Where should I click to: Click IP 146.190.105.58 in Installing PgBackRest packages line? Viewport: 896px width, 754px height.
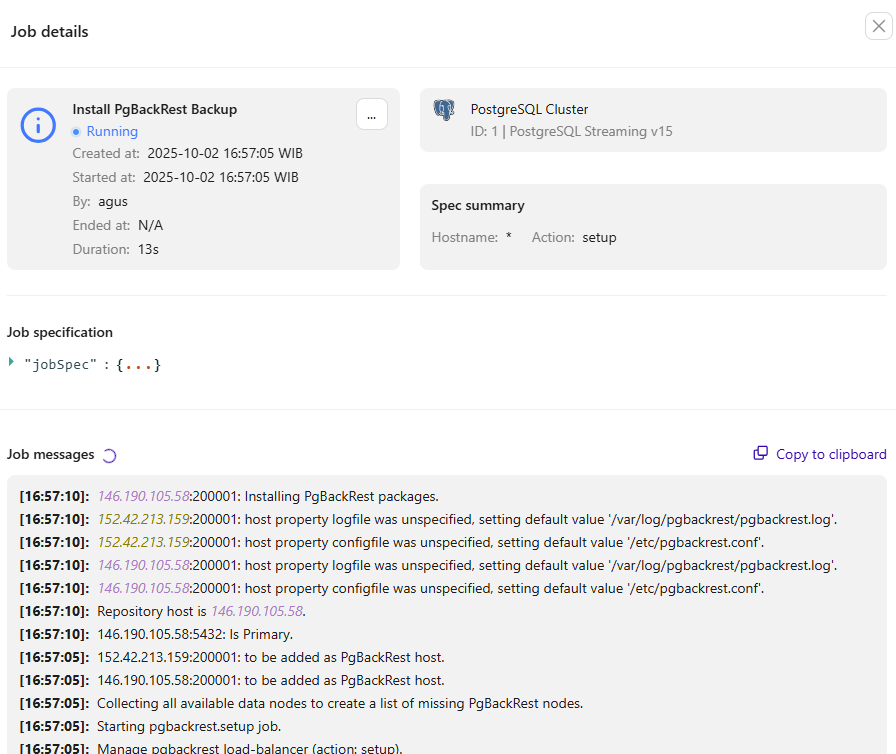point(141,496)
